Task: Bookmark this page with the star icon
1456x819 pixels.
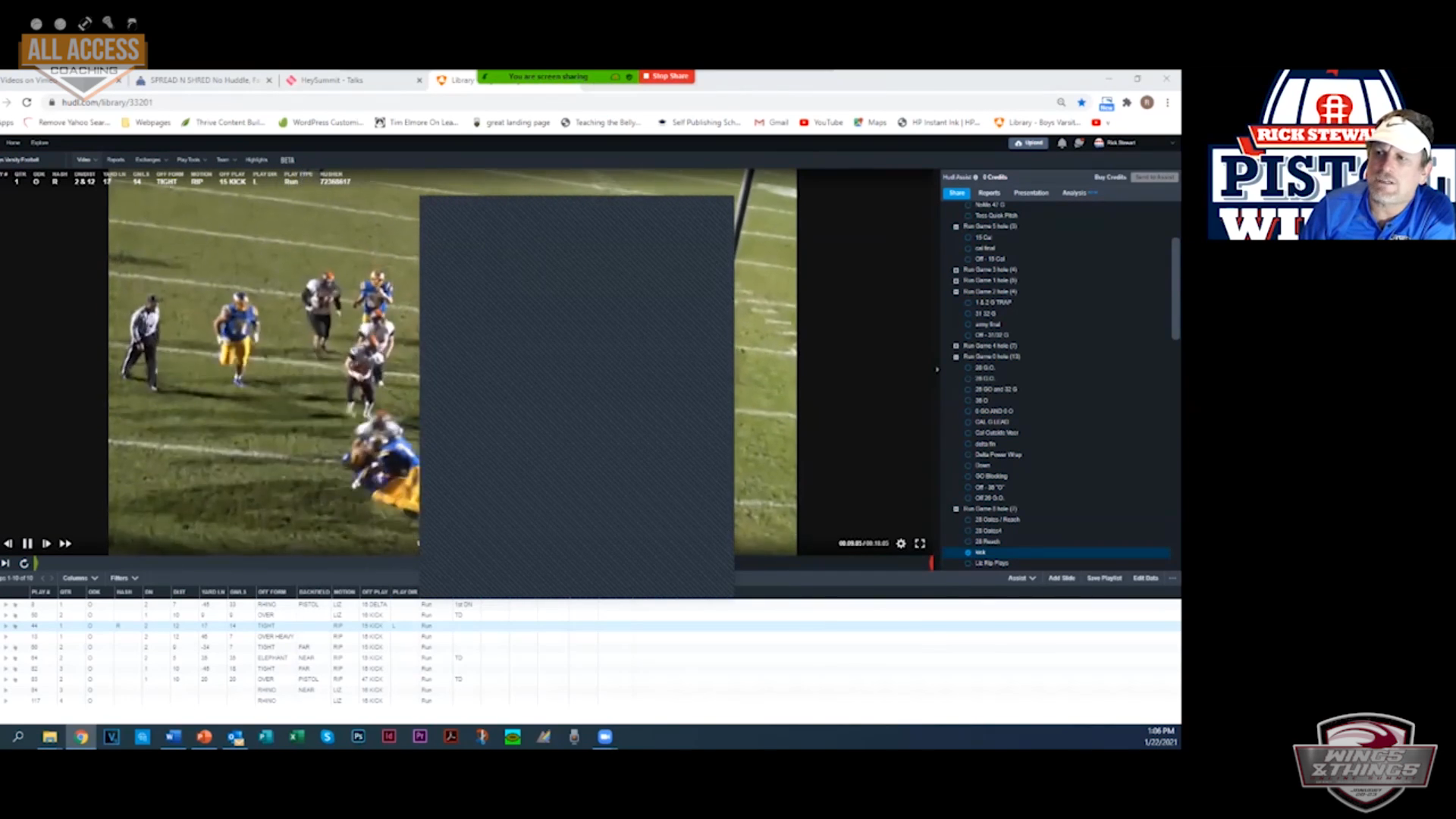Action: click(x=1082, y=102)
